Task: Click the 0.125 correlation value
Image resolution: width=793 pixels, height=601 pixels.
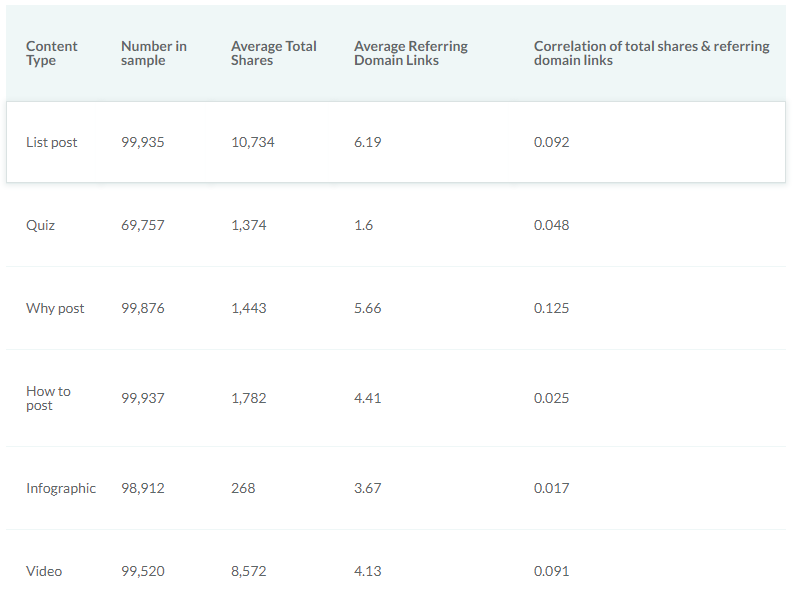Action: [x=551, y=308]
